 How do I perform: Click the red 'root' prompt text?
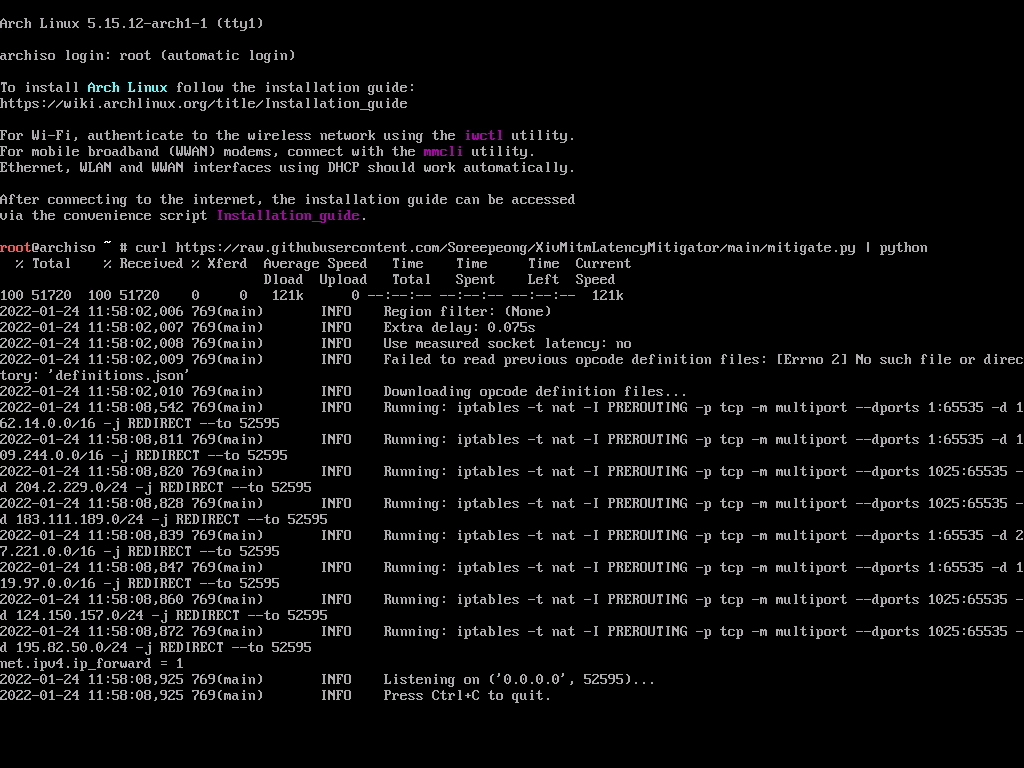[x=16, y=248]
